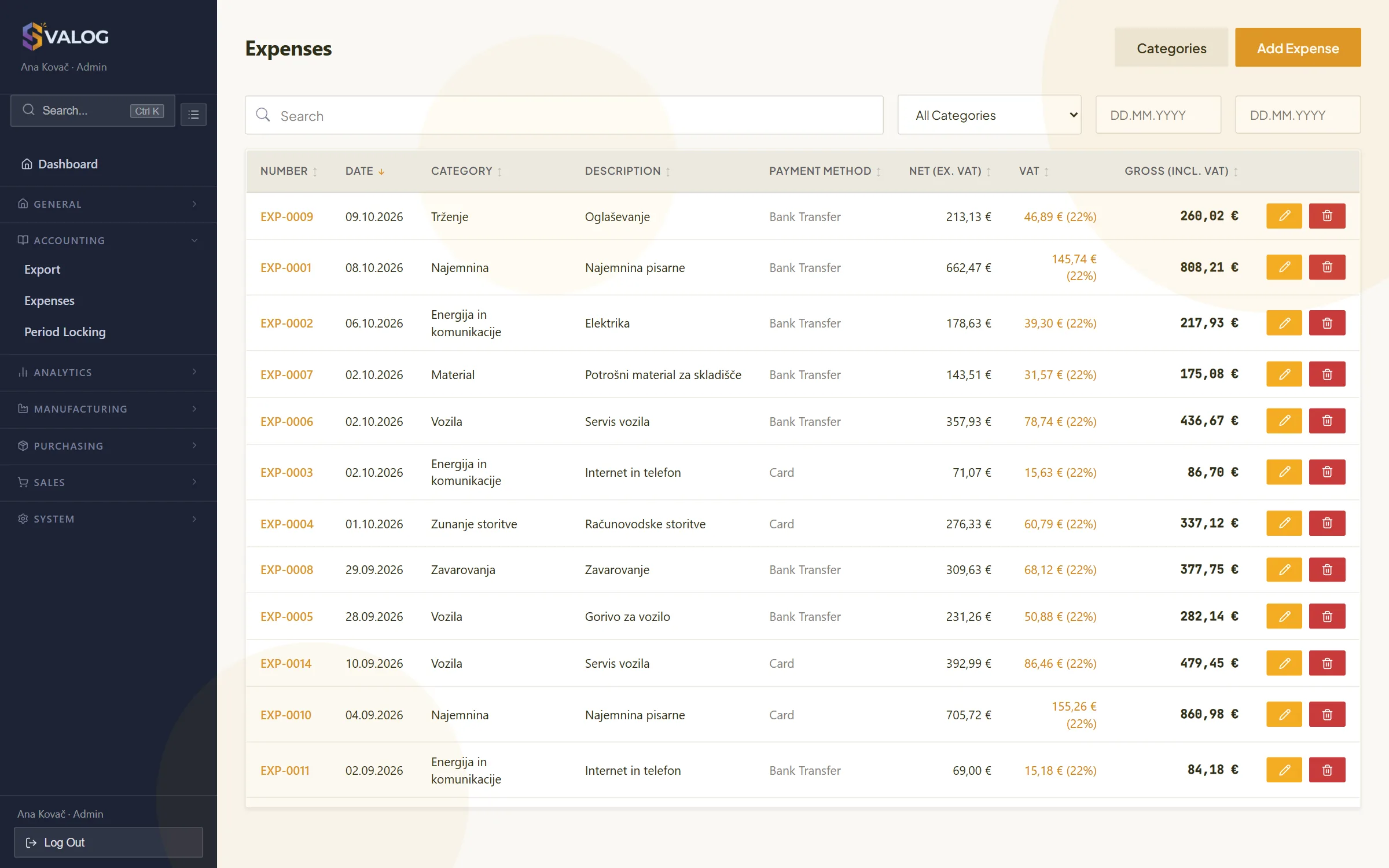Screen dimensions: 1389x868
Task: Click the Dashboard home icon
Action: tap(27, 164)
